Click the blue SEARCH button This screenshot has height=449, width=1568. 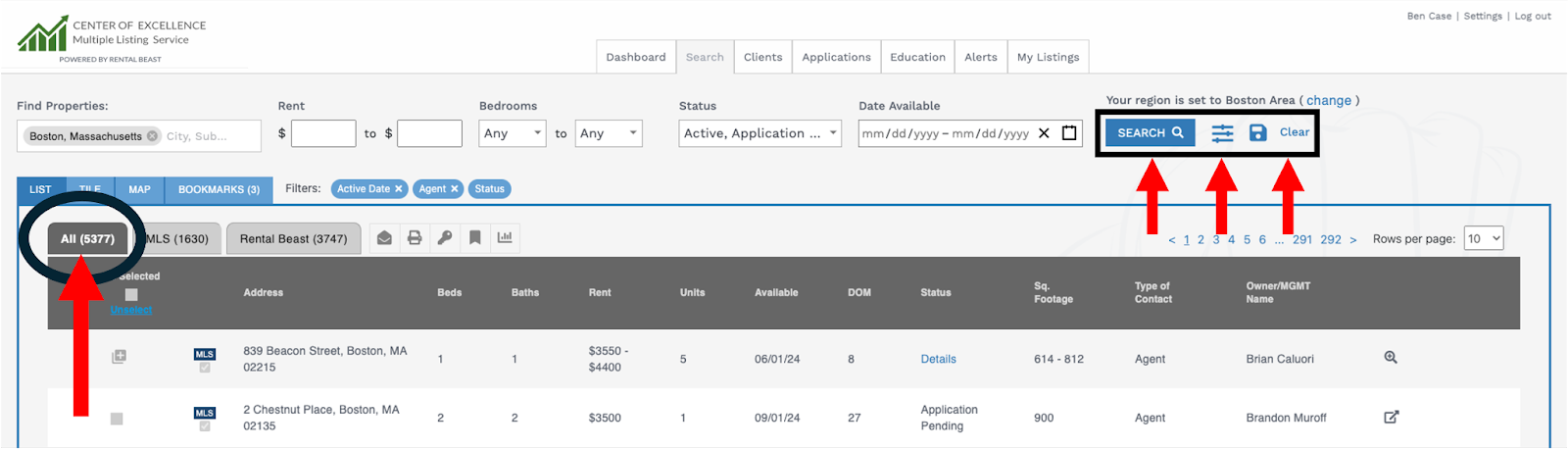(x=1151, y=132)
